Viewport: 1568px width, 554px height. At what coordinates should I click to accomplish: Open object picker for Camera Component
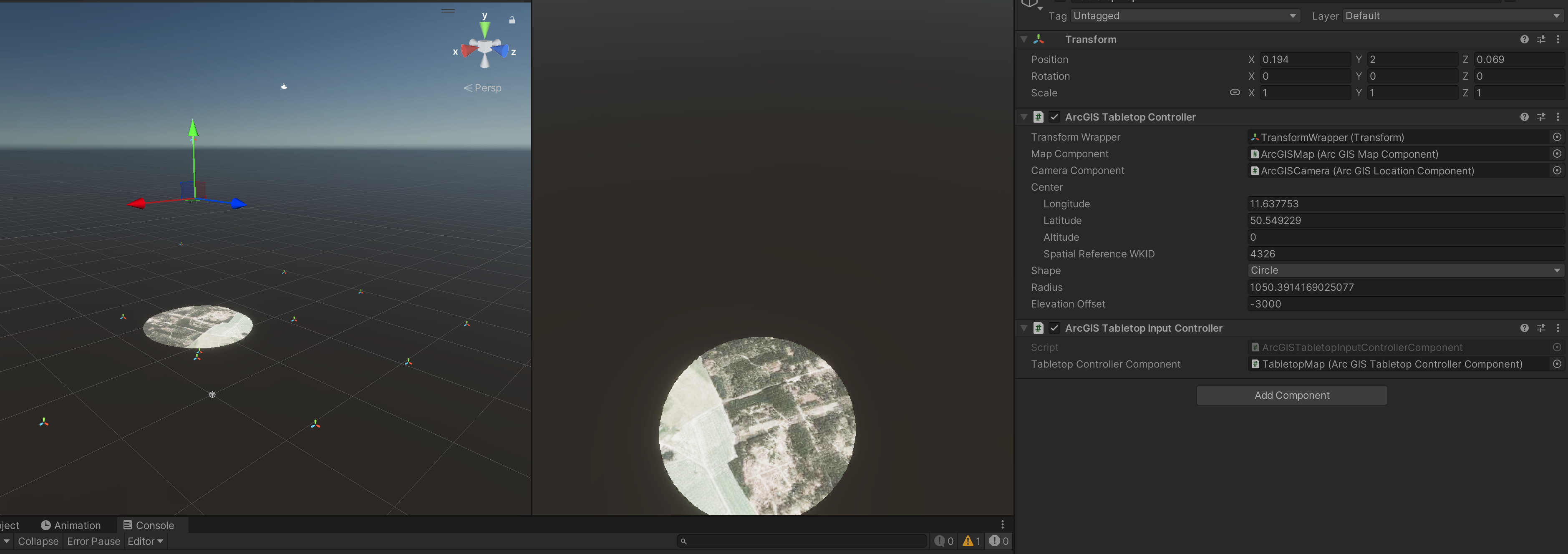pyautogui.click(x=1557, y=171)
